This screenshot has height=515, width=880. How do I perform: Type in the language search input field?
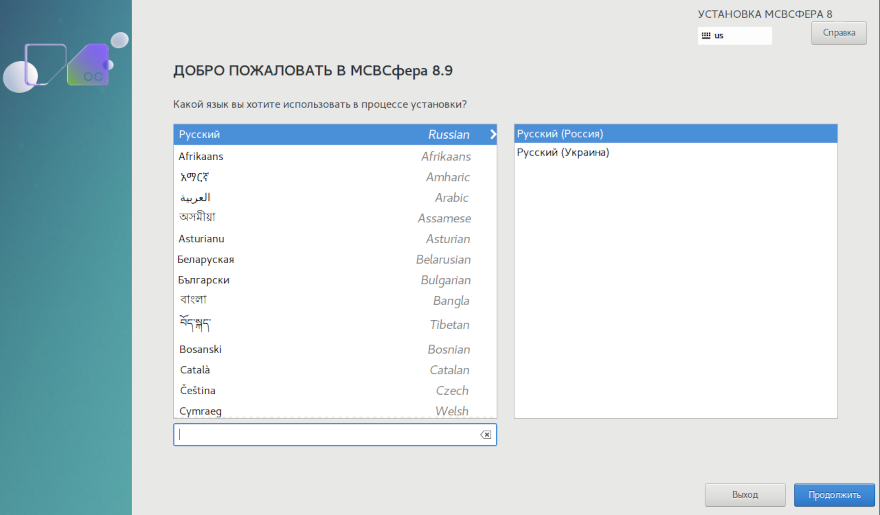325,435
